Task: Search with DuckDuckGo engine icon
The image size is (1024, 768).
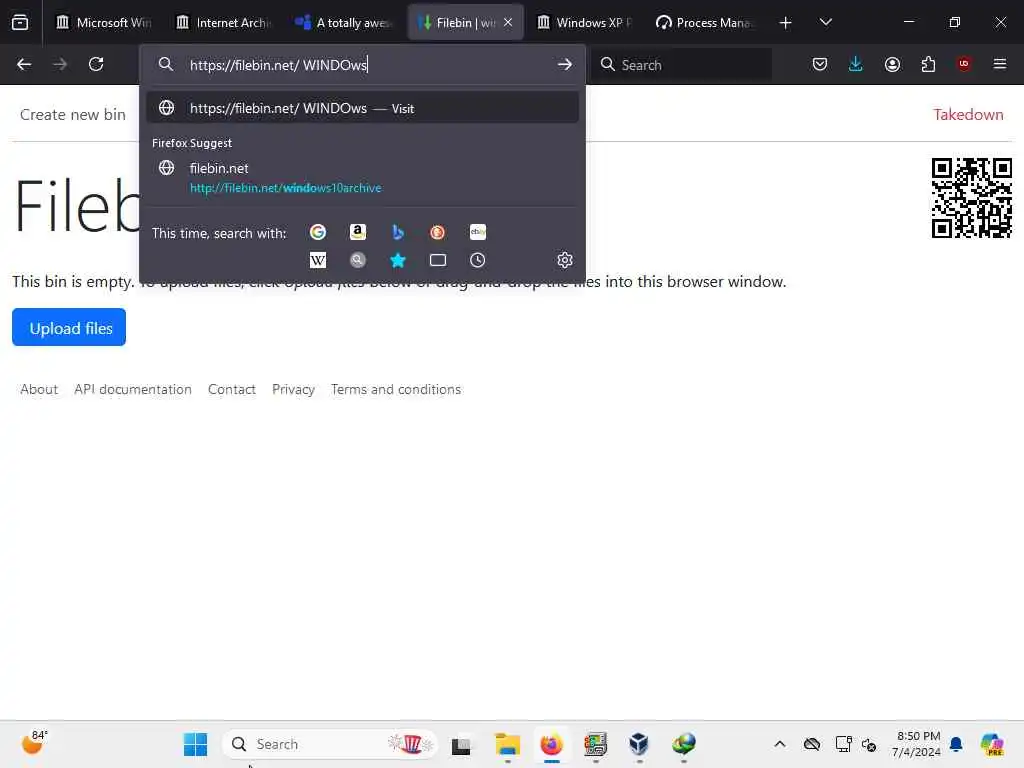Action: [x=438, y=232]
